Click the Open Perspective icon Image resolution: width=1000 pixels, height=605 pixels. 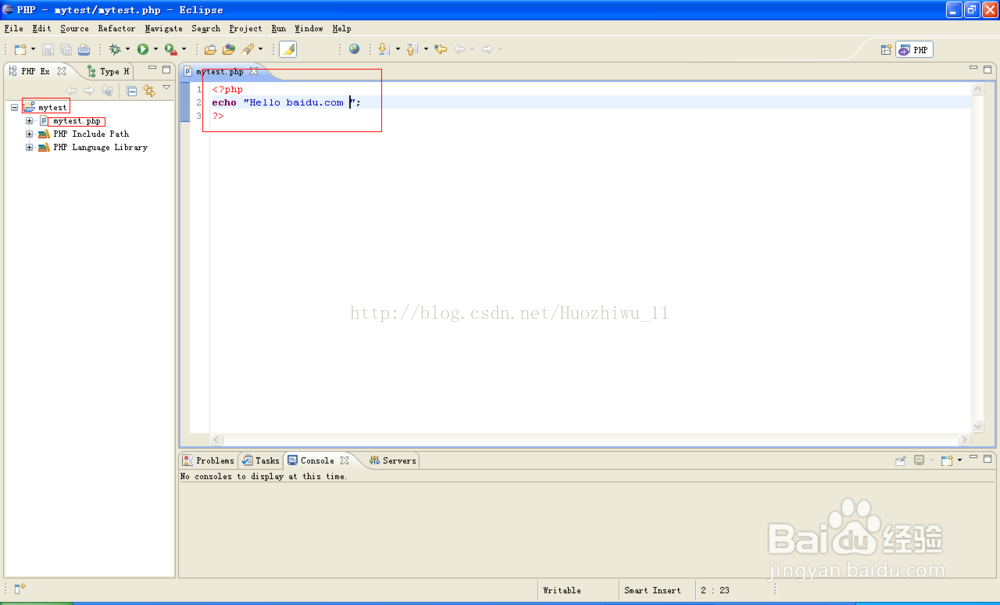tap(886, 50)
